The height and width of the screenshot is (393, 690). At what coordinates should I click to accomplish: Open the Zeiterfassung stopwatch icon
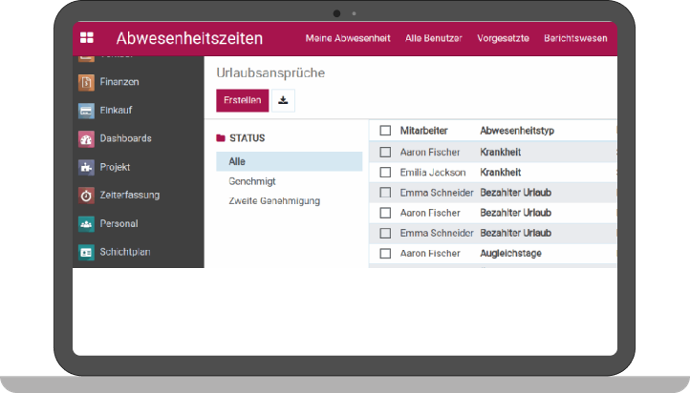86,195
